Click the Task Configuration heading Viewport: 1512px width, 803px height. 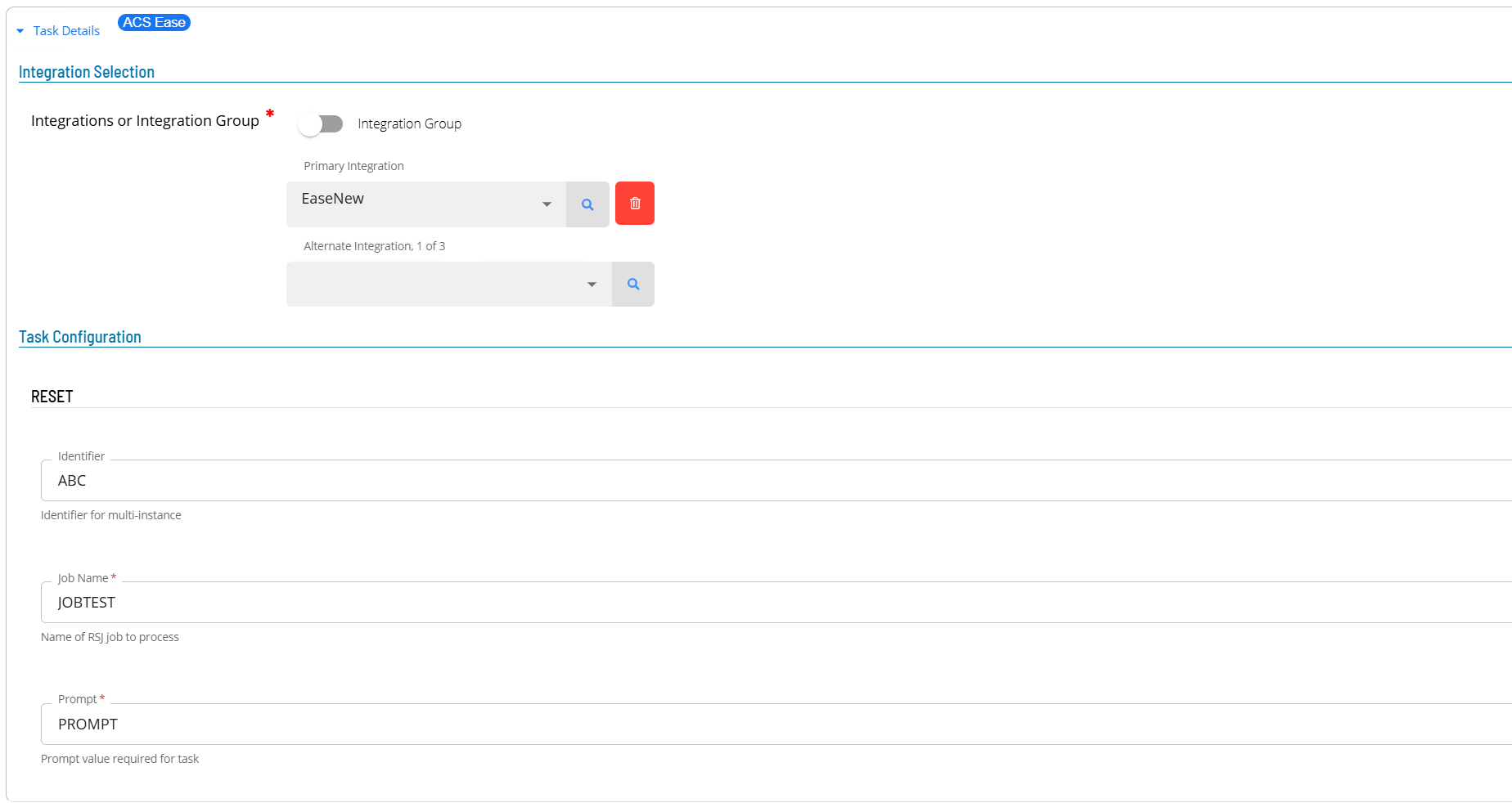tap(80, 337)
